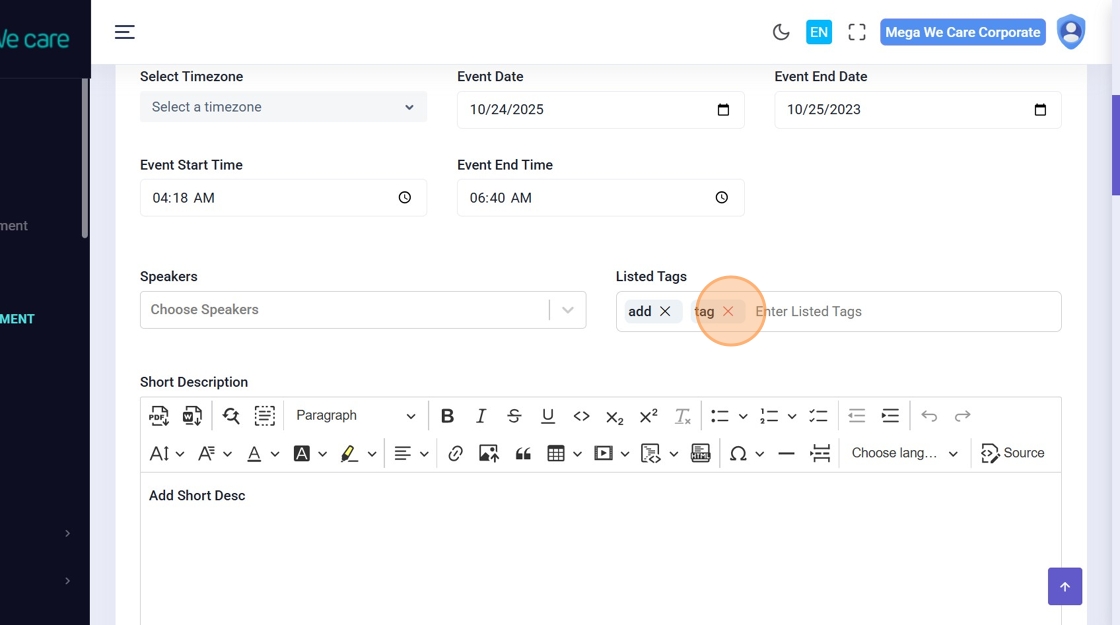1120x625 pixels.
Task: Open the Paragraph heading dropdown
Action: click(x=355, y=416)
